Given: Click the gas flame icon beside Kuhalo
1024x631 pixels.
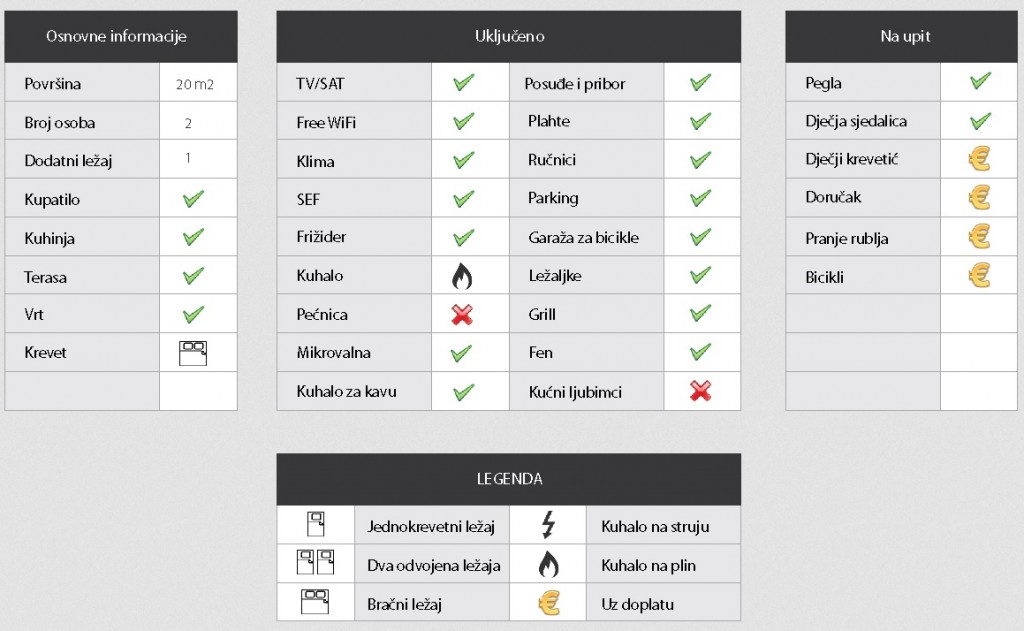Looking at the screenshot, I should point(462,276).
